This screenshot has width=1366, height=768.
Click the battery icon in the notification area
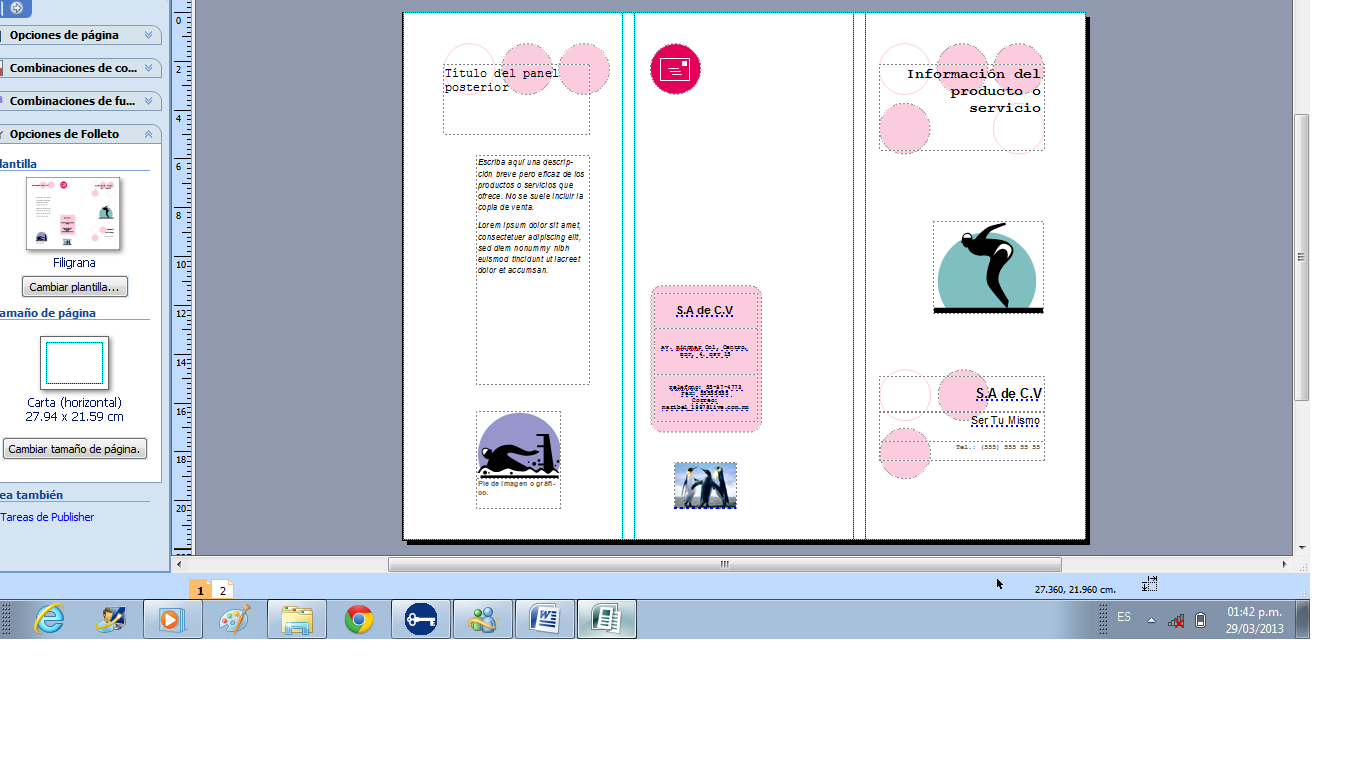[1199, 618]
